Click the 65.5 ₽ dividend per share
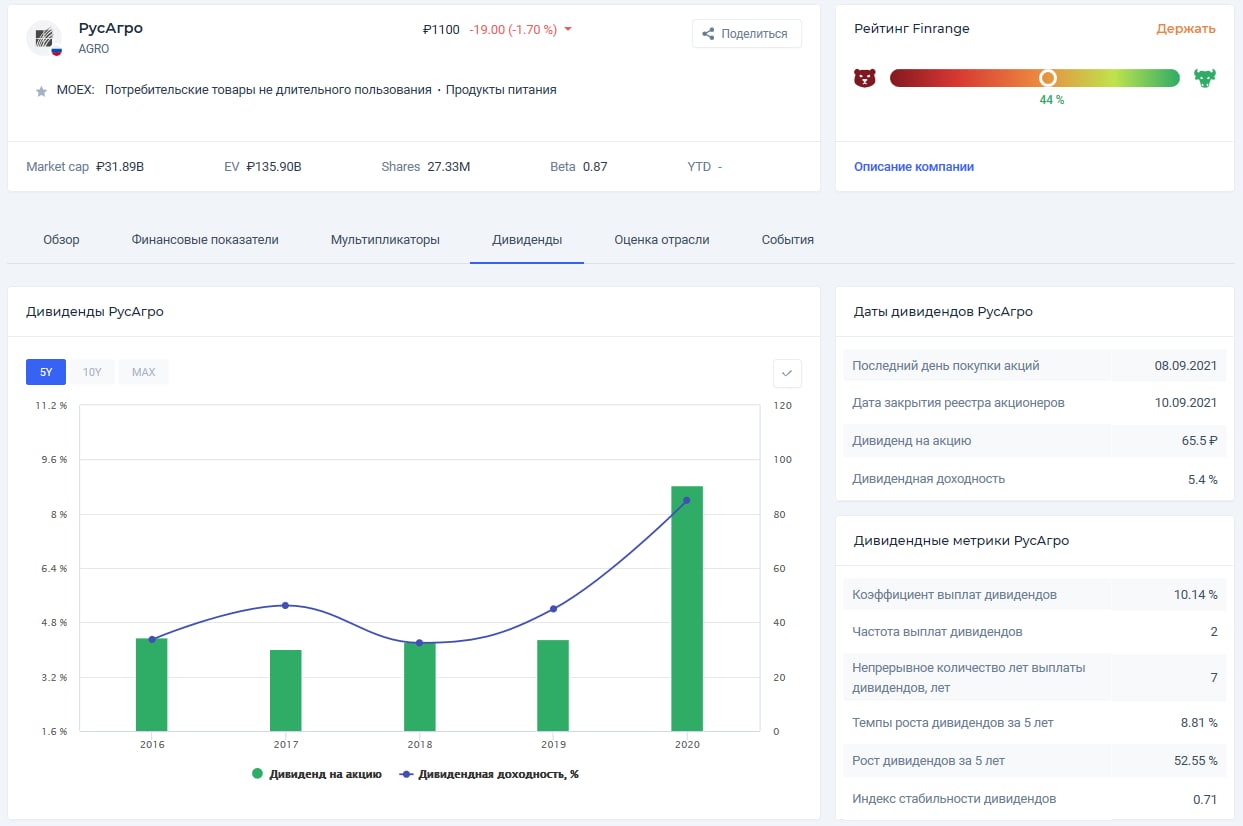 pyautogui.click(x=1199, y=441)
